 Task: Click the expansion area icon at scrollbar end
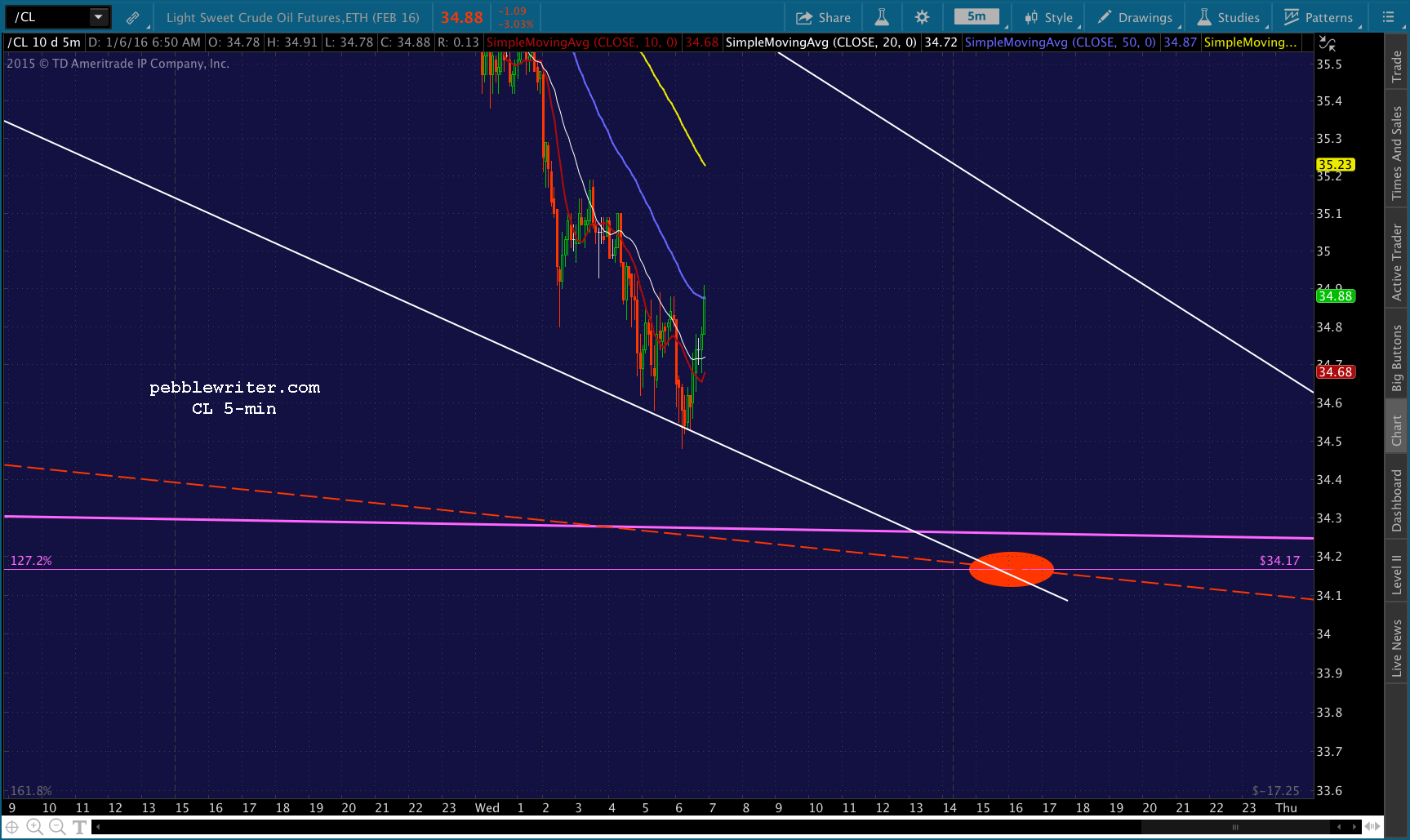tap(1372, 827)
